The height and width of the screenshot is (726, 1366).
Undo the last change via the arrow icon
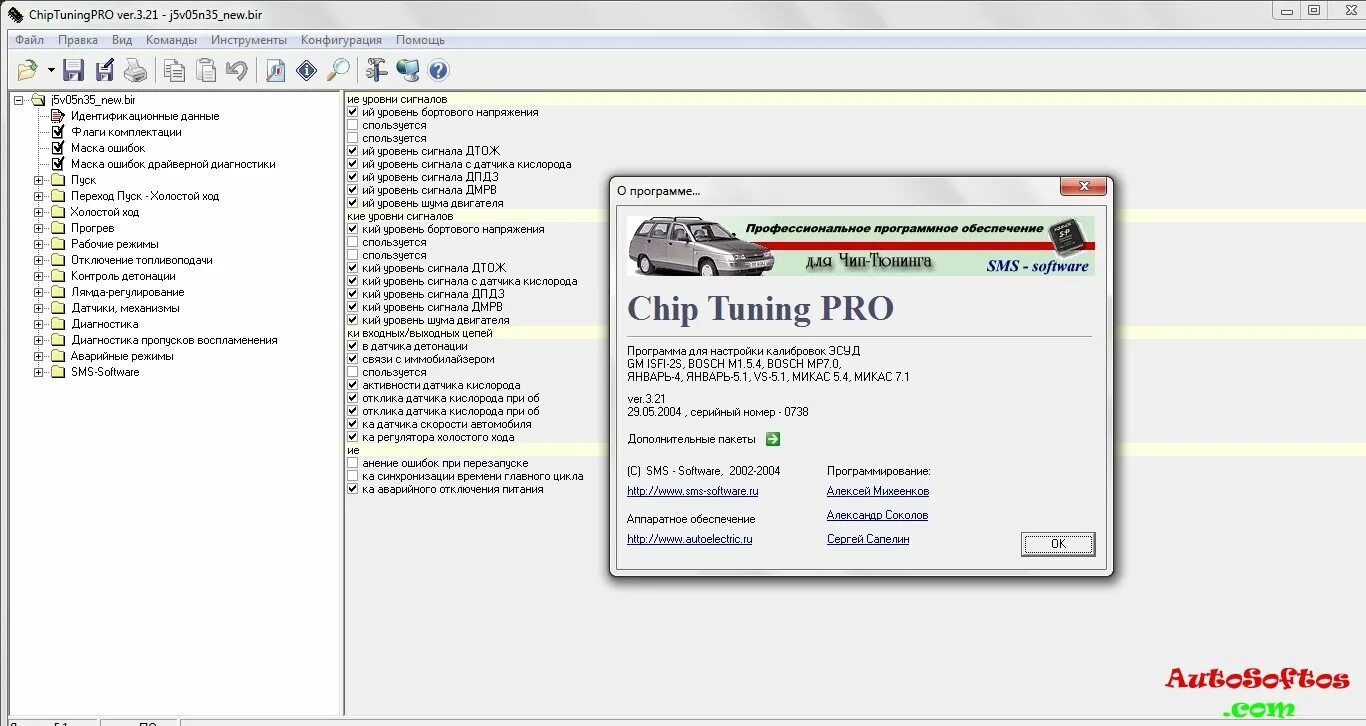[236, 70]
